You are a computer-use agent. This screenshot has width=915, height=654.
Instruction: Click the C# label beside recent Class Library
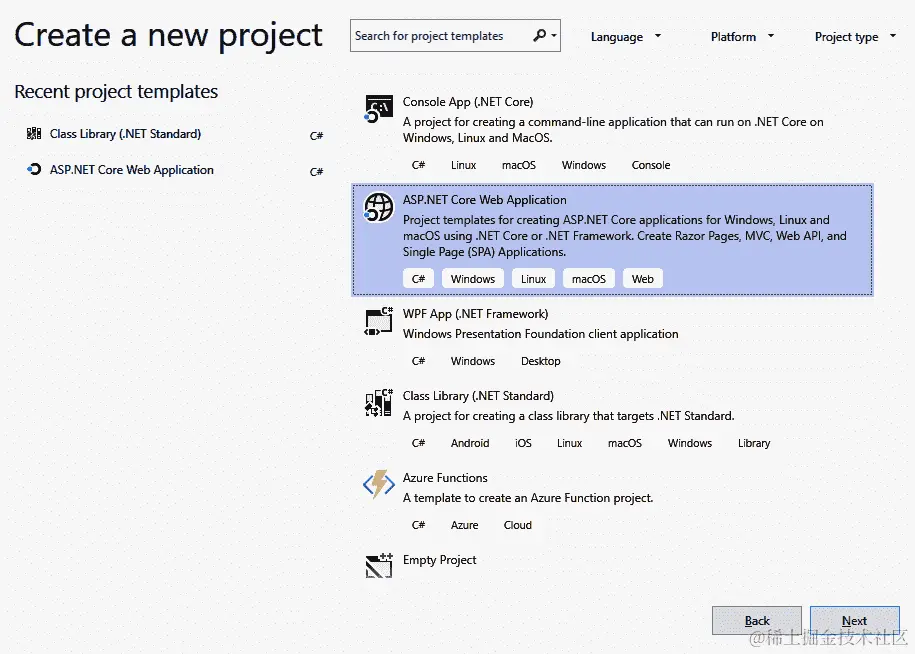pos(316,135)
